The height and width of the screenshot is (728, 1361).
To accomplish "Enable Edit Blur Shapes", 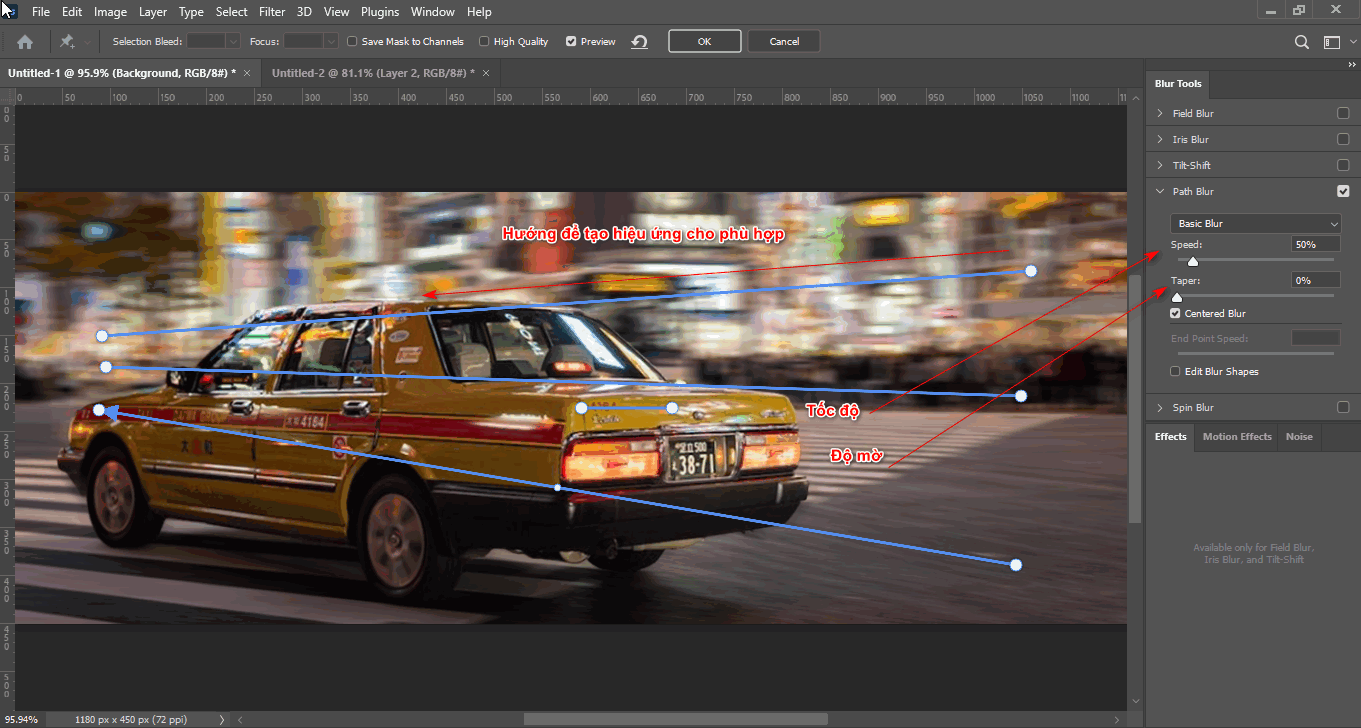I will 1174,371.
